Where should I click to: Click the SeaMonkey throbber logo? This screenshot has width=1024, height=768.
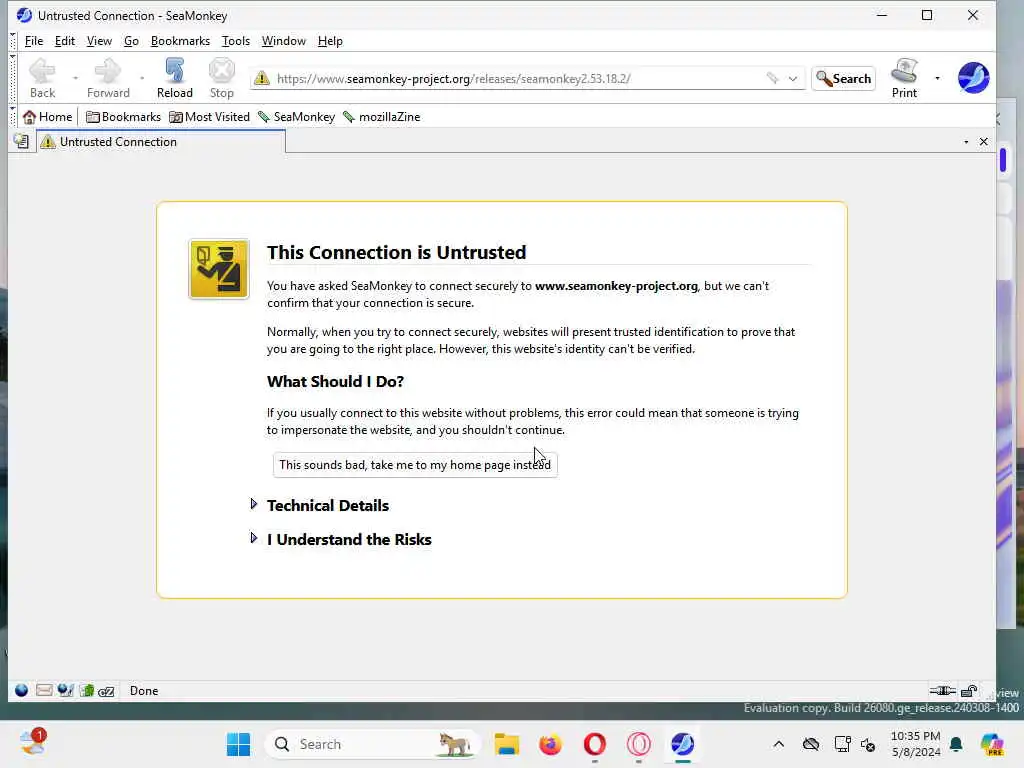973,78
